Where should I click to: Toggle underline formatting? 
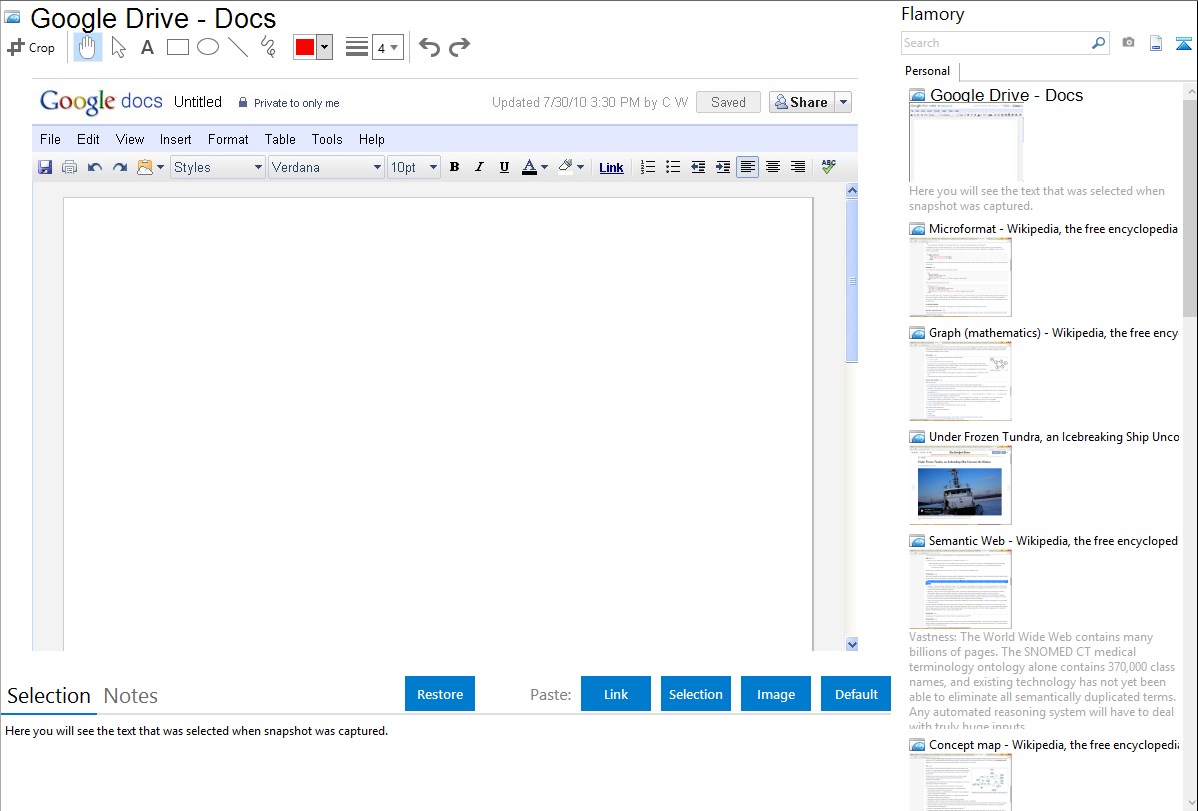(x=504, y=167)
